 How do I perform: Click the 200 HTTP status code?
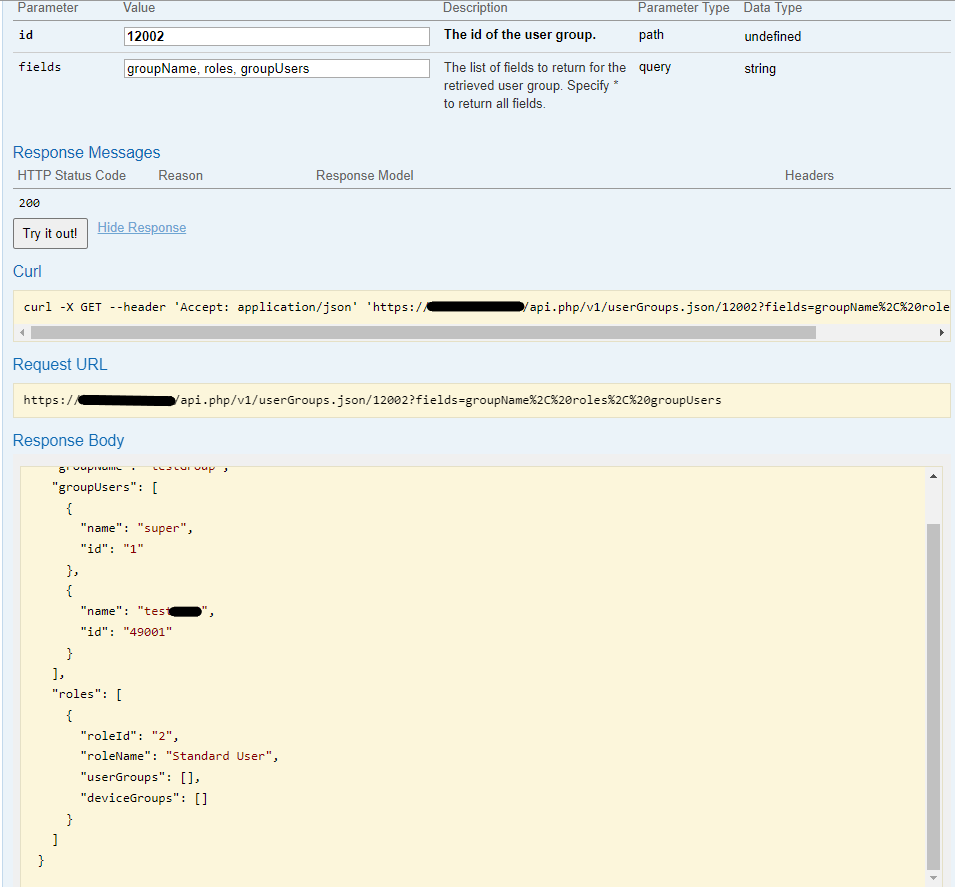tap(29, 203)
